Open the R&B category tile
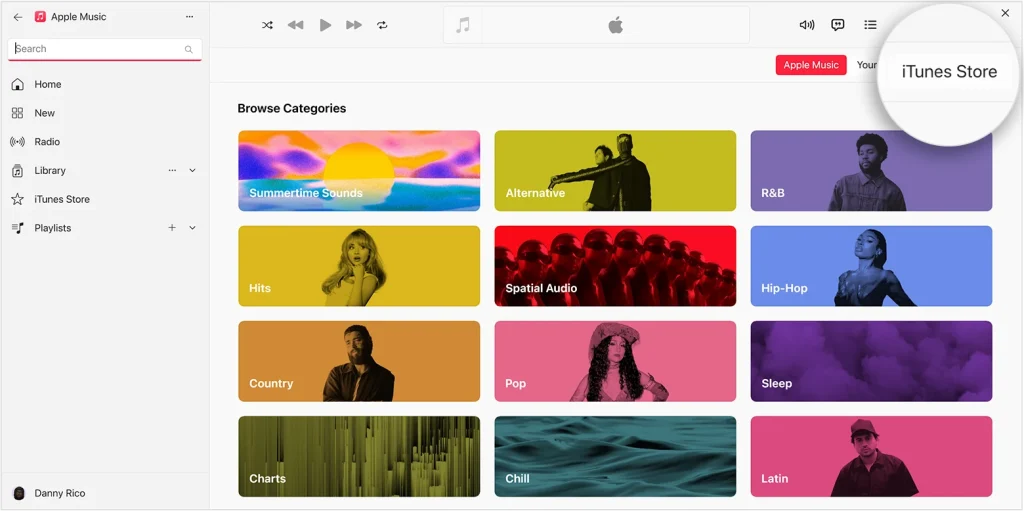 tap(871, 171)
